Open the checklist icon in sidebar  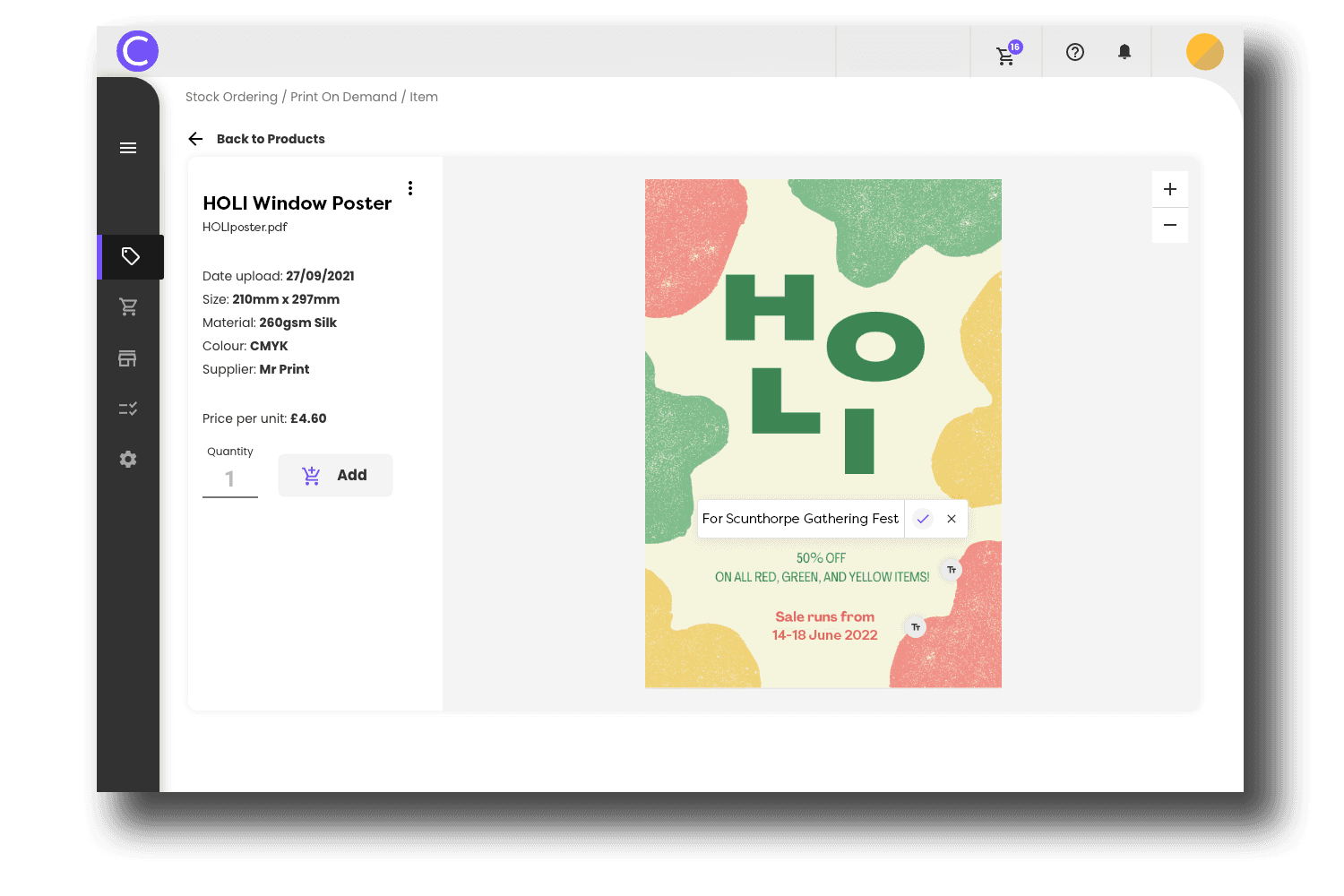128,409
